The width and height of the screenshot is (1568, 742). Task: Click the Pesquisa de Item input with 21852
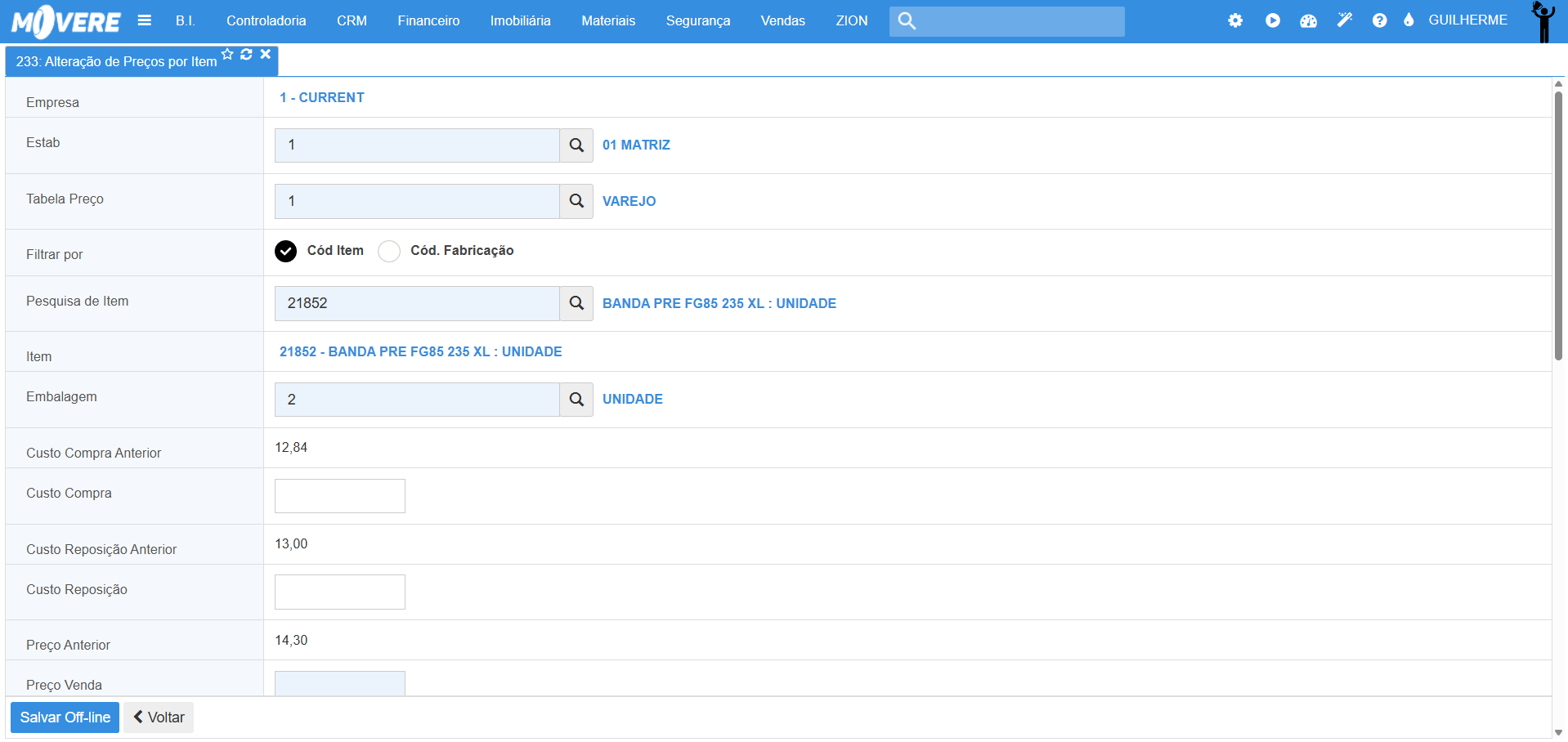tap(417, 303)
